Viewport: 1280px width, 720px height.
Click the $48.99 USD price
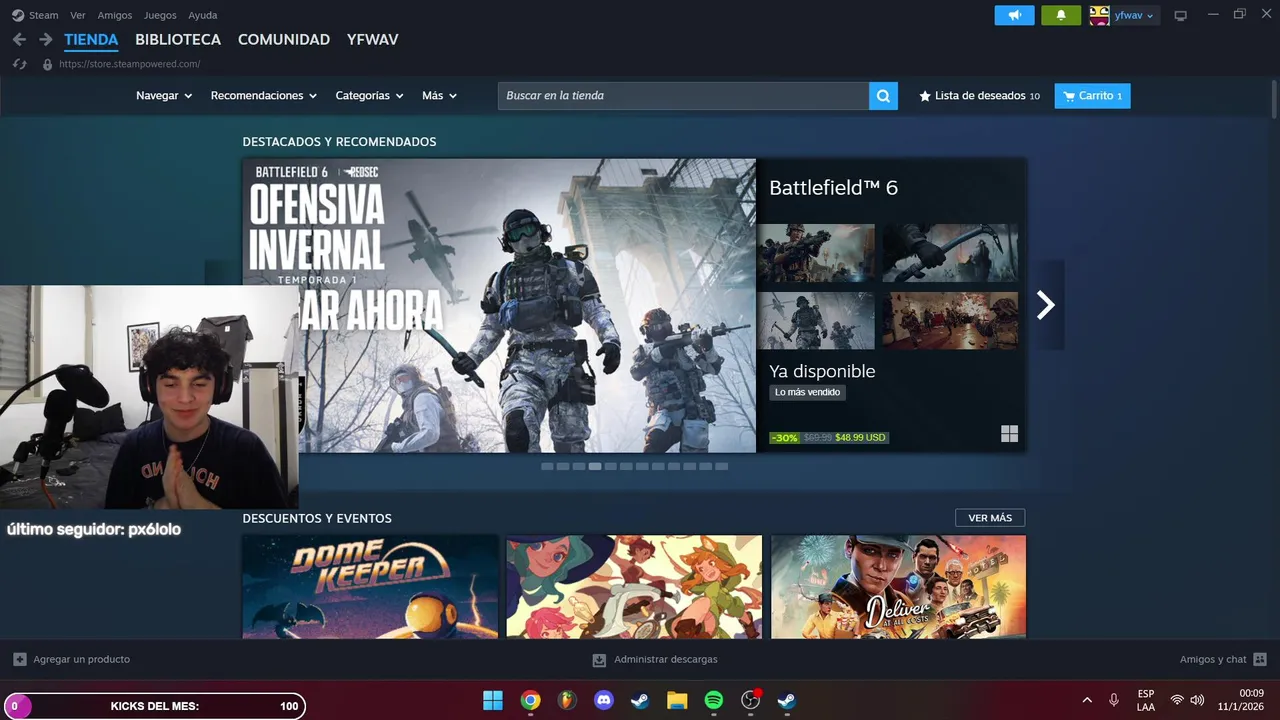pos(861,437)
